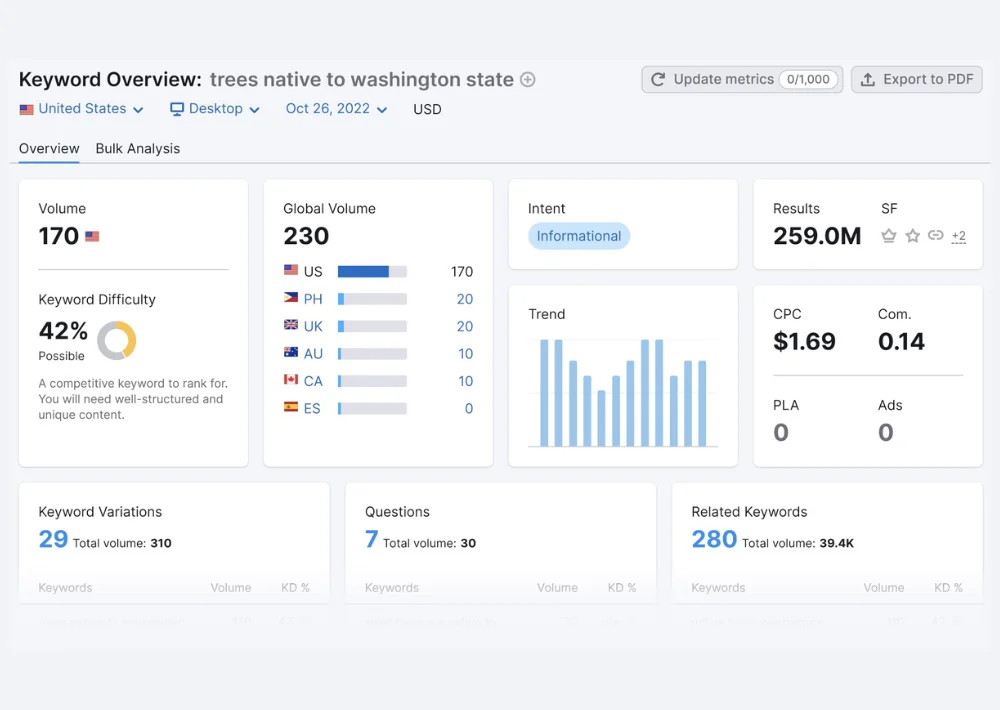Image resolution: width=1000 pixels, height=710 pixels.
Task: Open the Desktop device dropdown
Action: 215,109
